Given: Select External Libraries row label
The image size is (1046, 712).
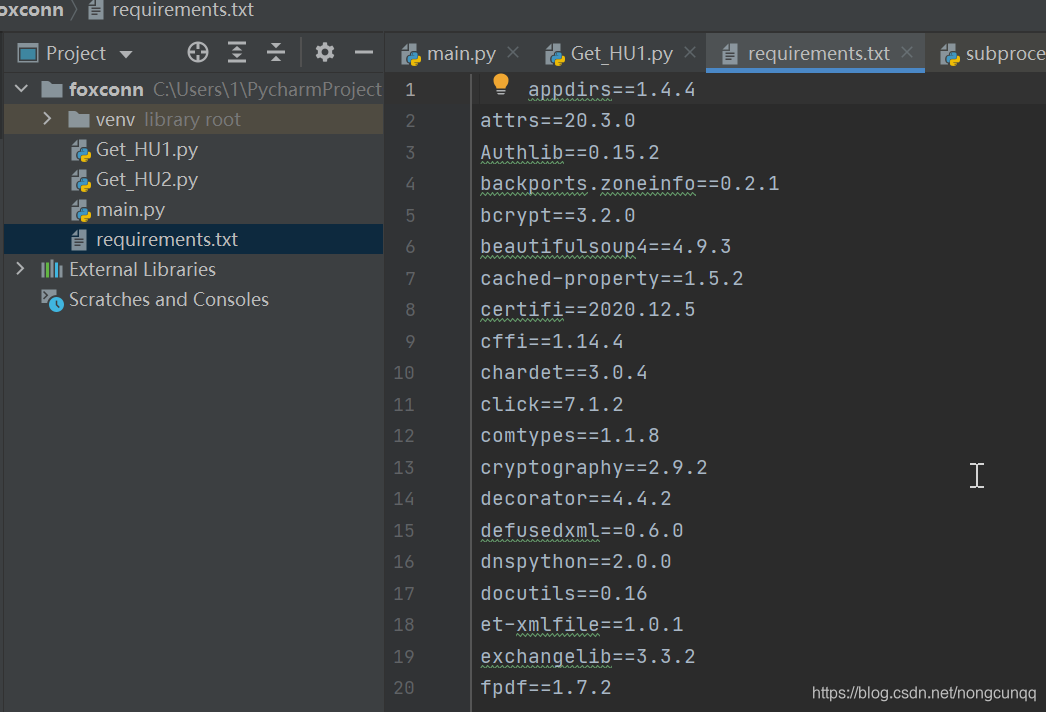Looking at the screenshot, I should click(142, 270).
